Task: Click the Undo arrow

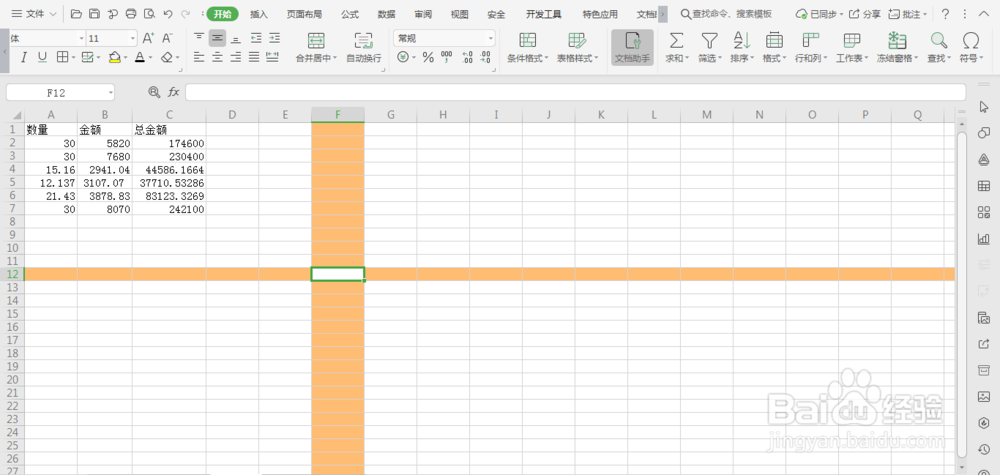Action: point(168,13)
